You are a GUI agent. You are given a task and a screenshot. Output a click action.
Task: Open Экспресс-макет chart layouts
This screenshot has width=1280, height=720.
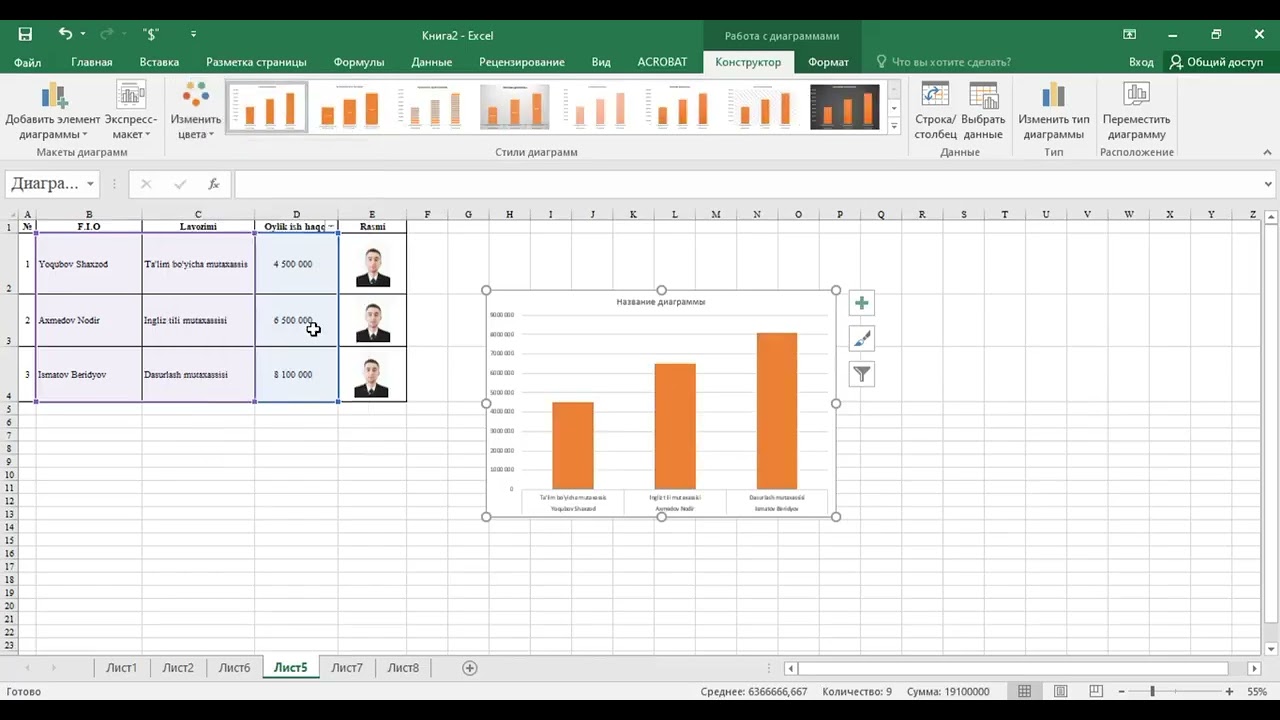131,111
